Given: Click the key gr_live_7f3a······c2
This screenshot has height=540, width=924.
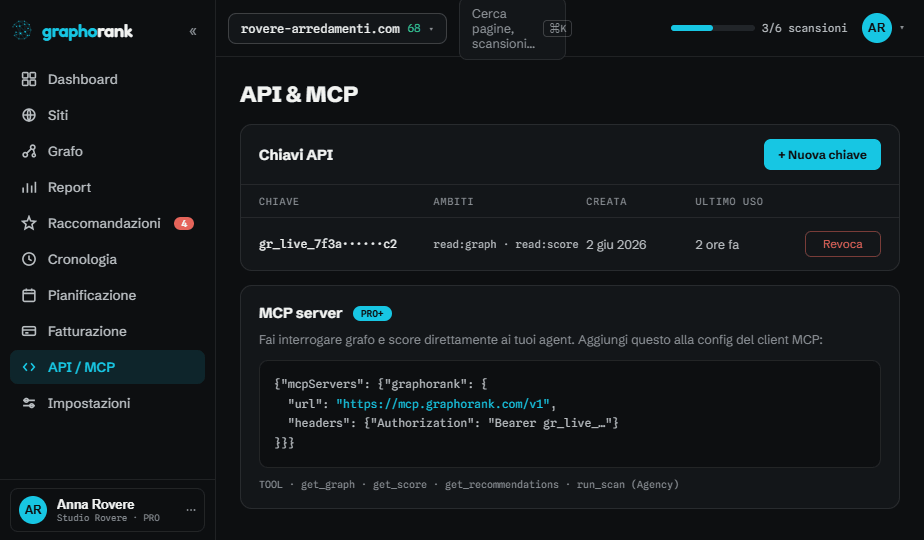Looking at the screenshot, I should pos(328,244).
